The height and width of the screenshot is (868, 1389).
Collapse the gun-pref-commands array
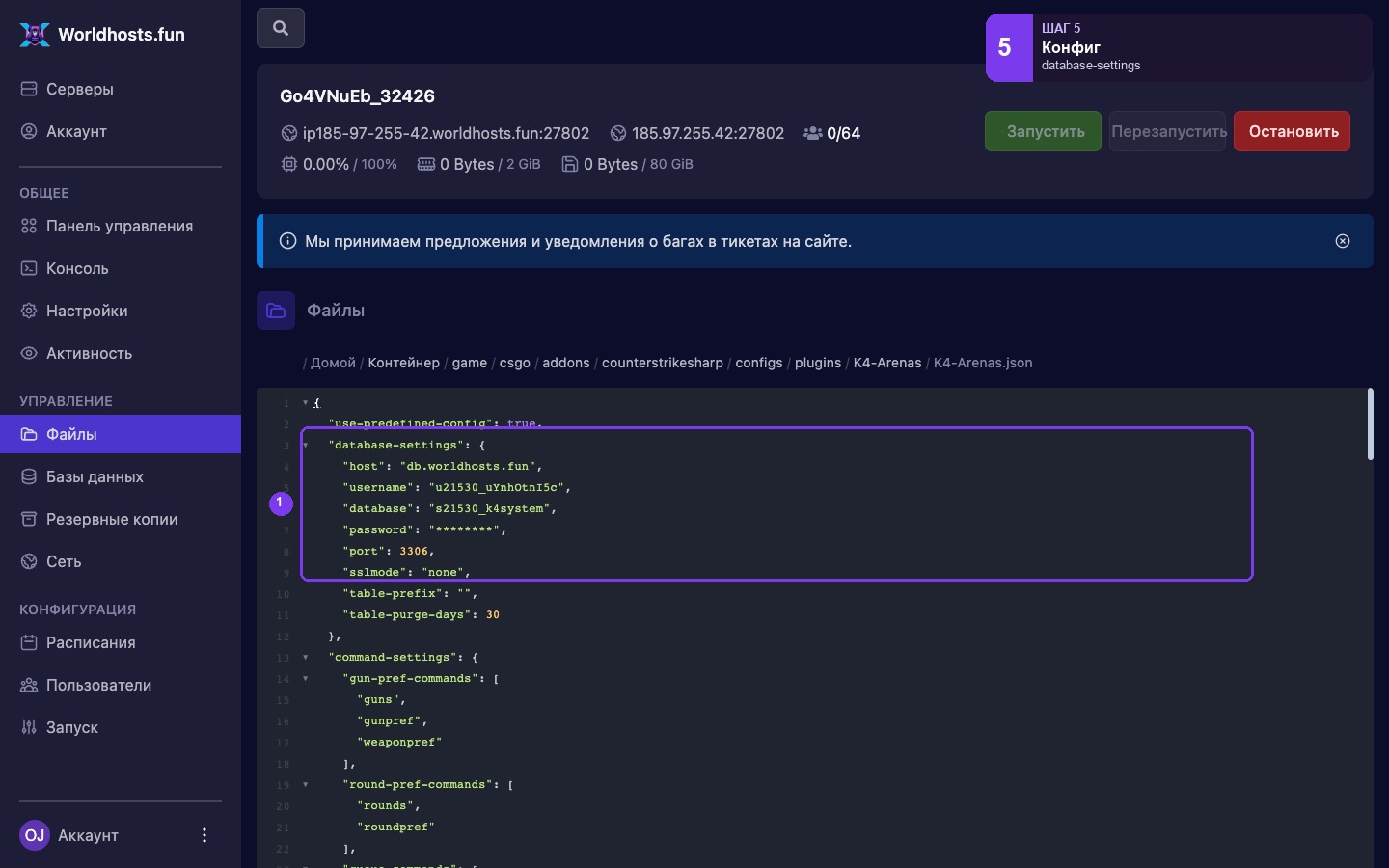tap(306, 678)
